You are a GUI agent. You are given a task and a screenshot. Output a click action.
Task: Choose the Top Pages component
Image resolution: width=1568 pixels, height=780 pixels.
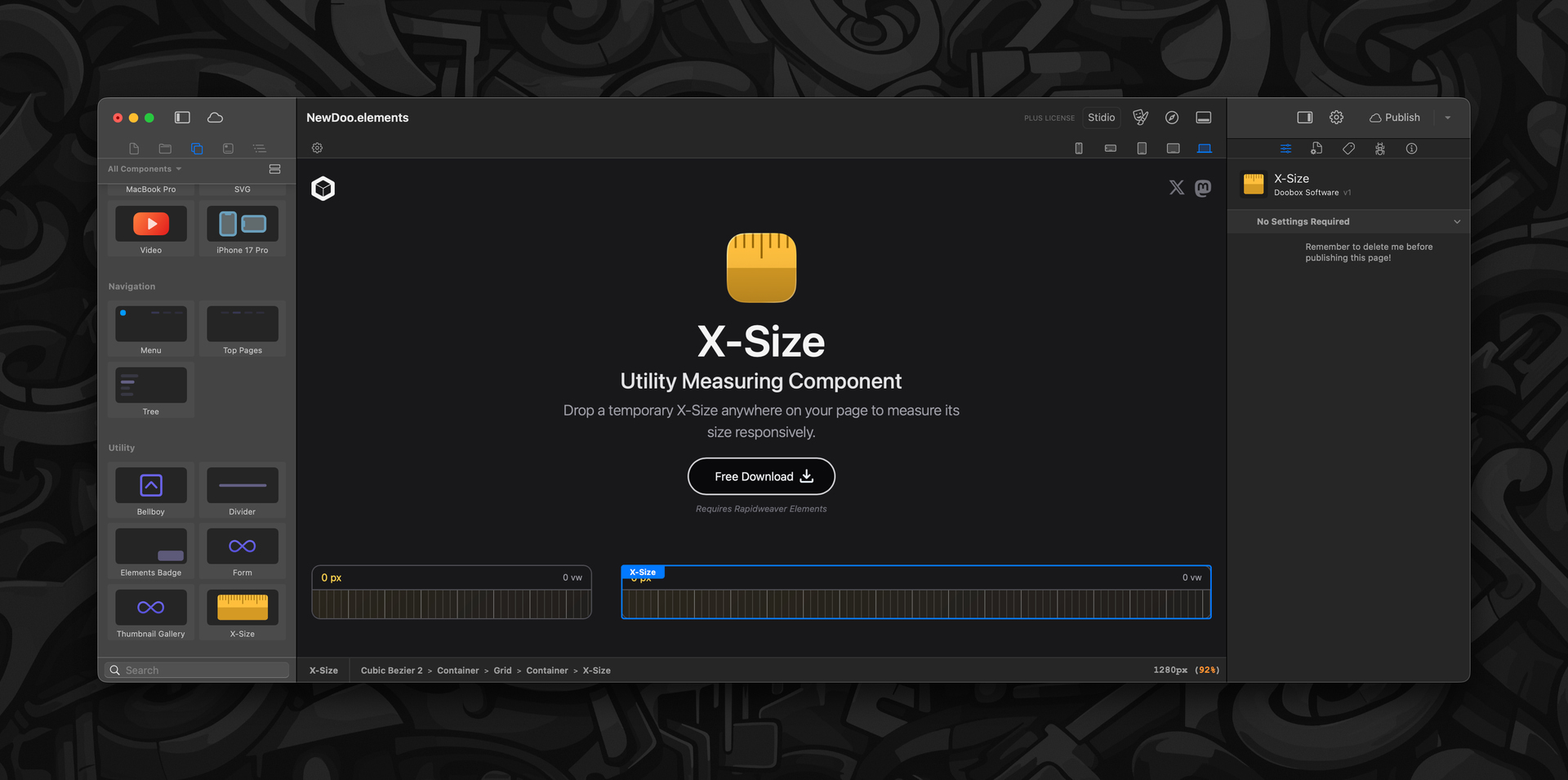(x=243, y=329)
